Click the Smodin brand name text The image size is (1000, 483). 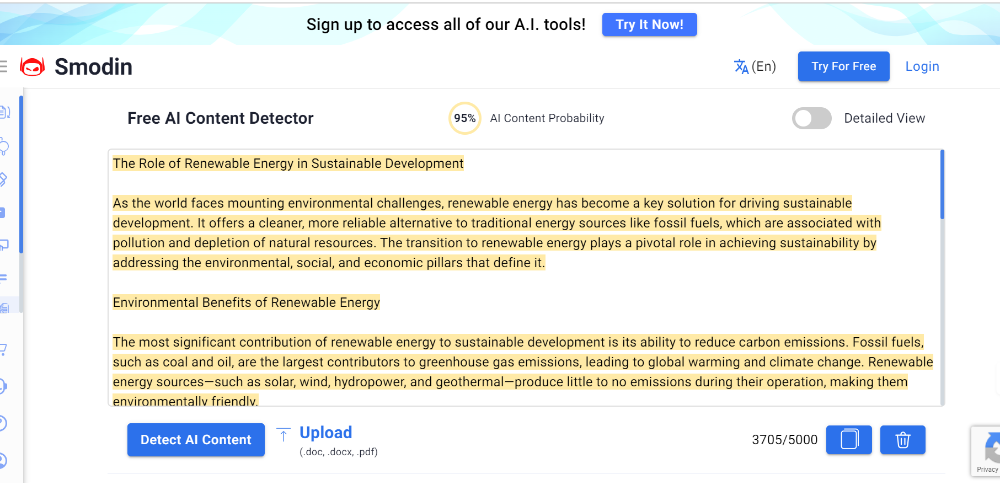tap(93, 67)
